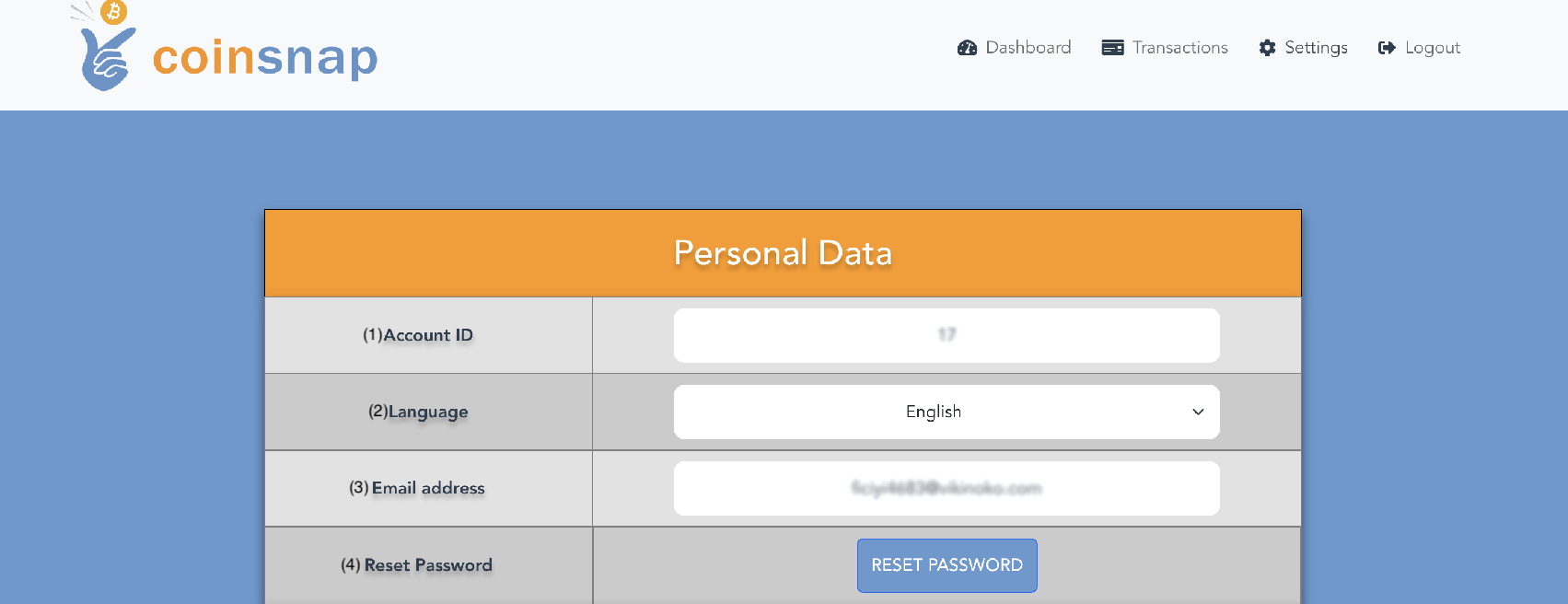Focus the Email address input field

coord(947,488)
